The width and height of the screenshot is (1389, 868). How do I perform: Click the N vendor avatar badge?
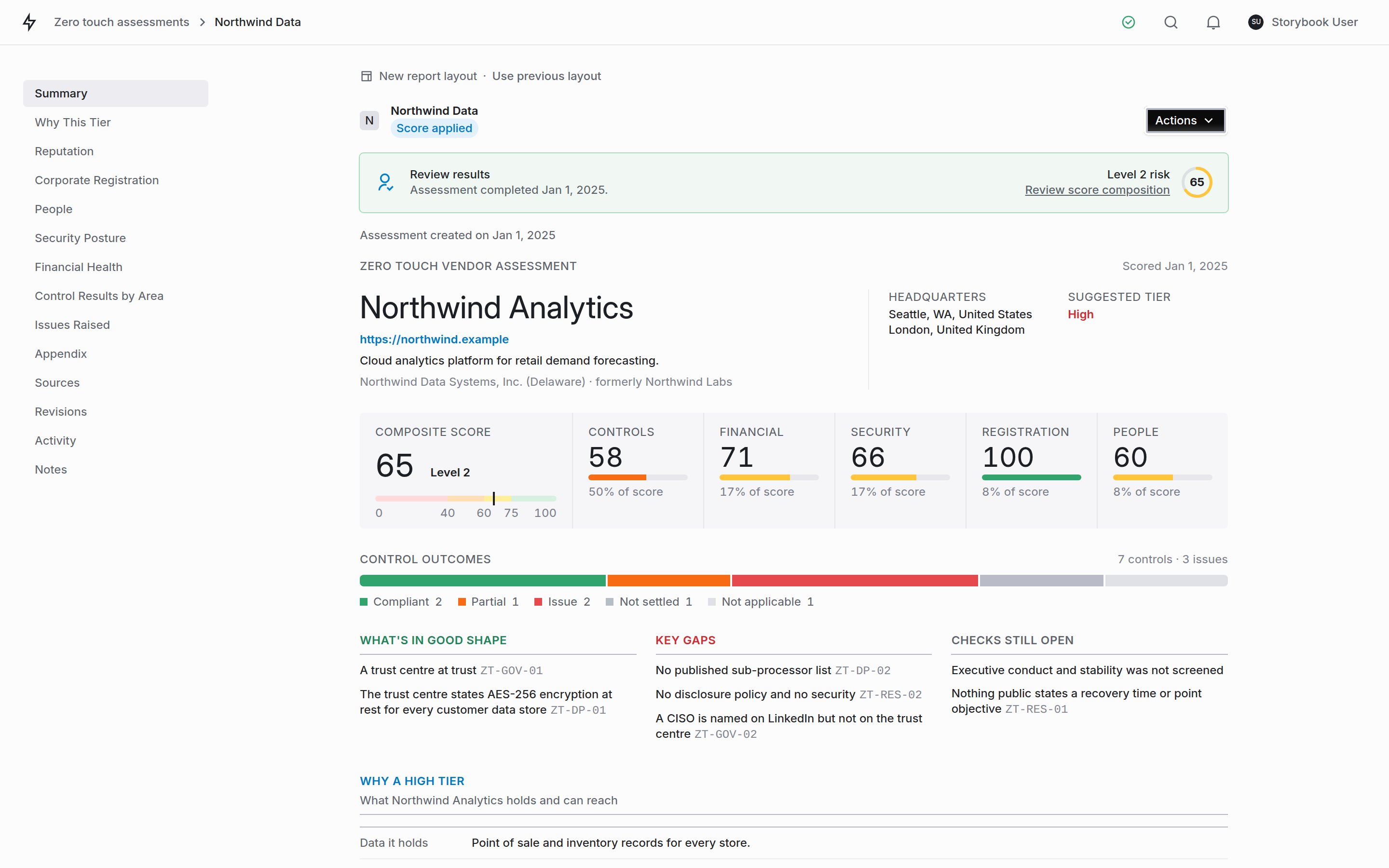pos(369,121)
